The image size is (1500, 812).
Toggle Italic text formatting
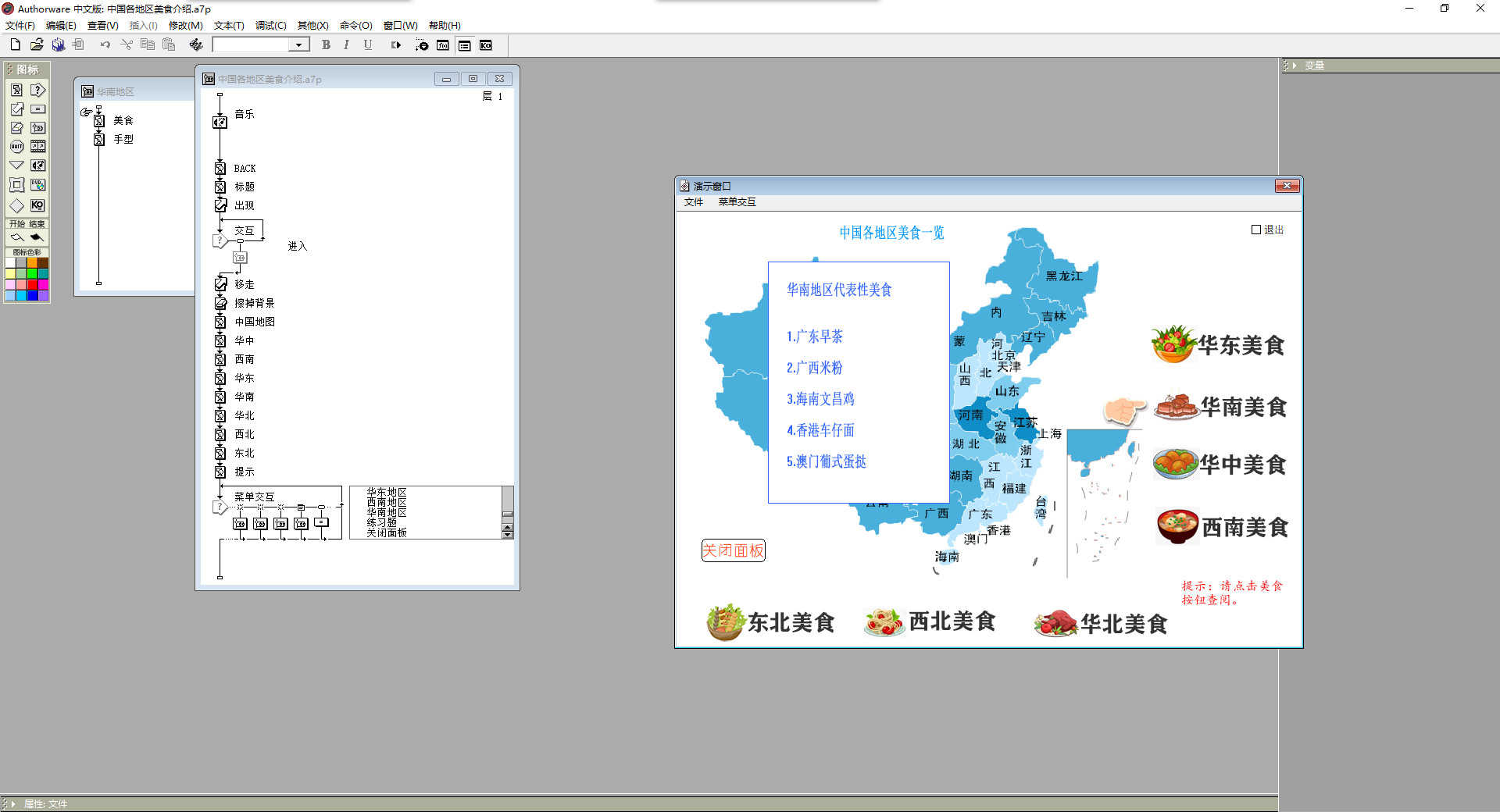346,45
